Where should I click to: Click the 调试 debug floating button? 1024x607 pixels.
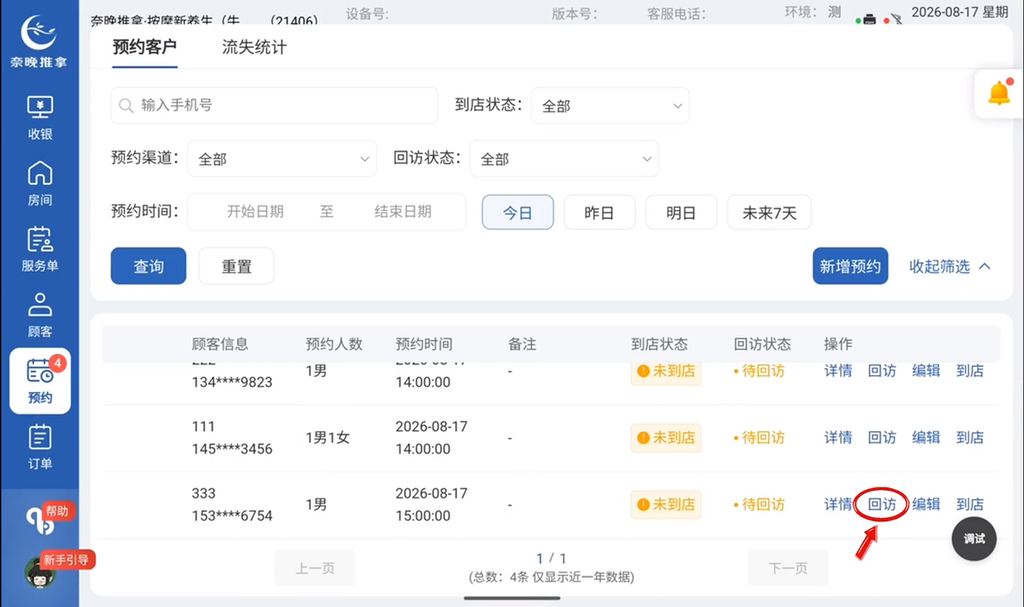974,539
